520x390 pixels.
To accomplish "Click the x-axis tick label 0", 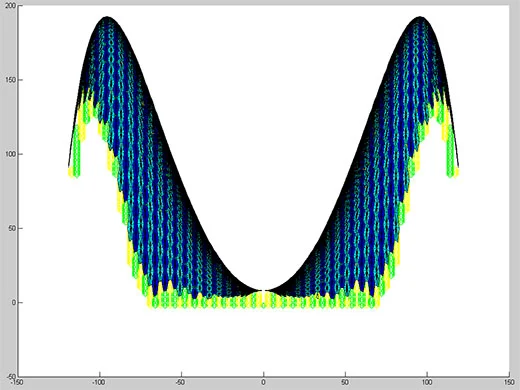I will pos(263,382).
